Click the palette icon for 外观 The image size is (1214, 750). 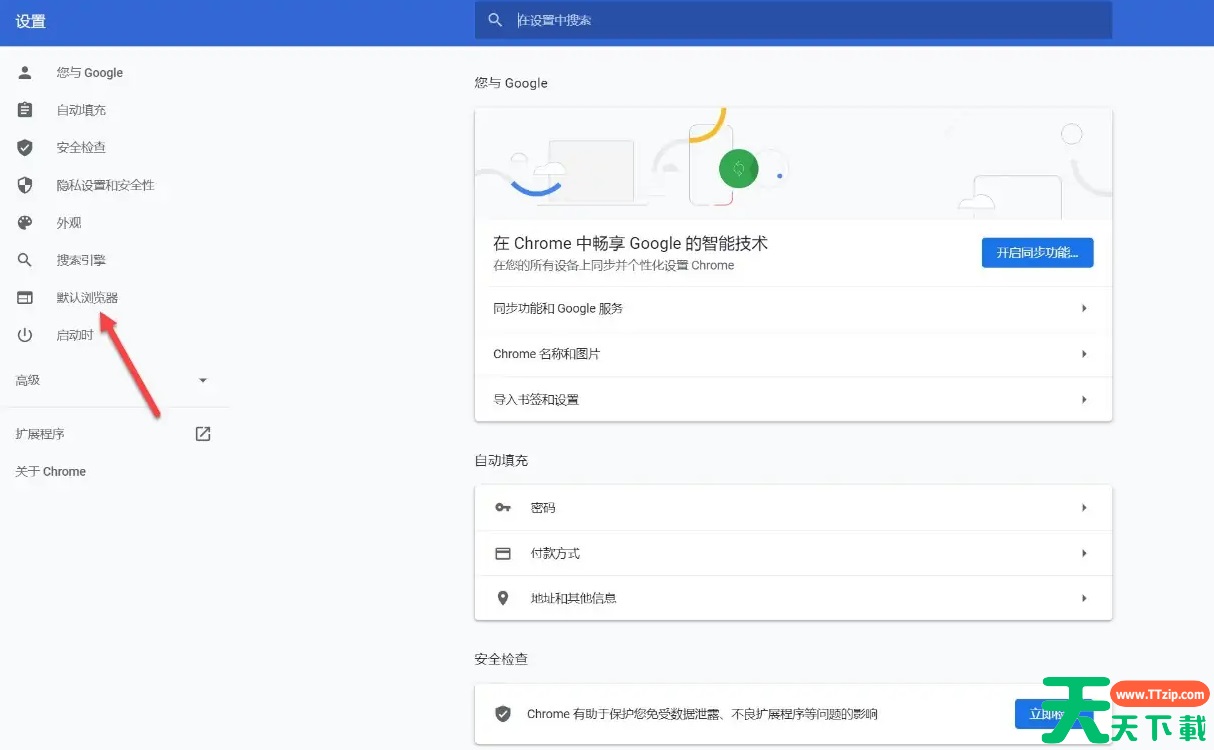pos(25,222)
